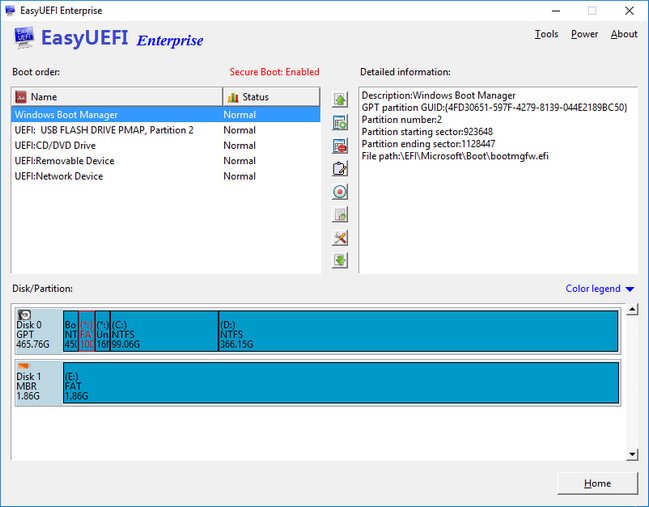649x507 pixels.
Task: Select the E: FAT 1.86G partition
Action: point(341,382)
